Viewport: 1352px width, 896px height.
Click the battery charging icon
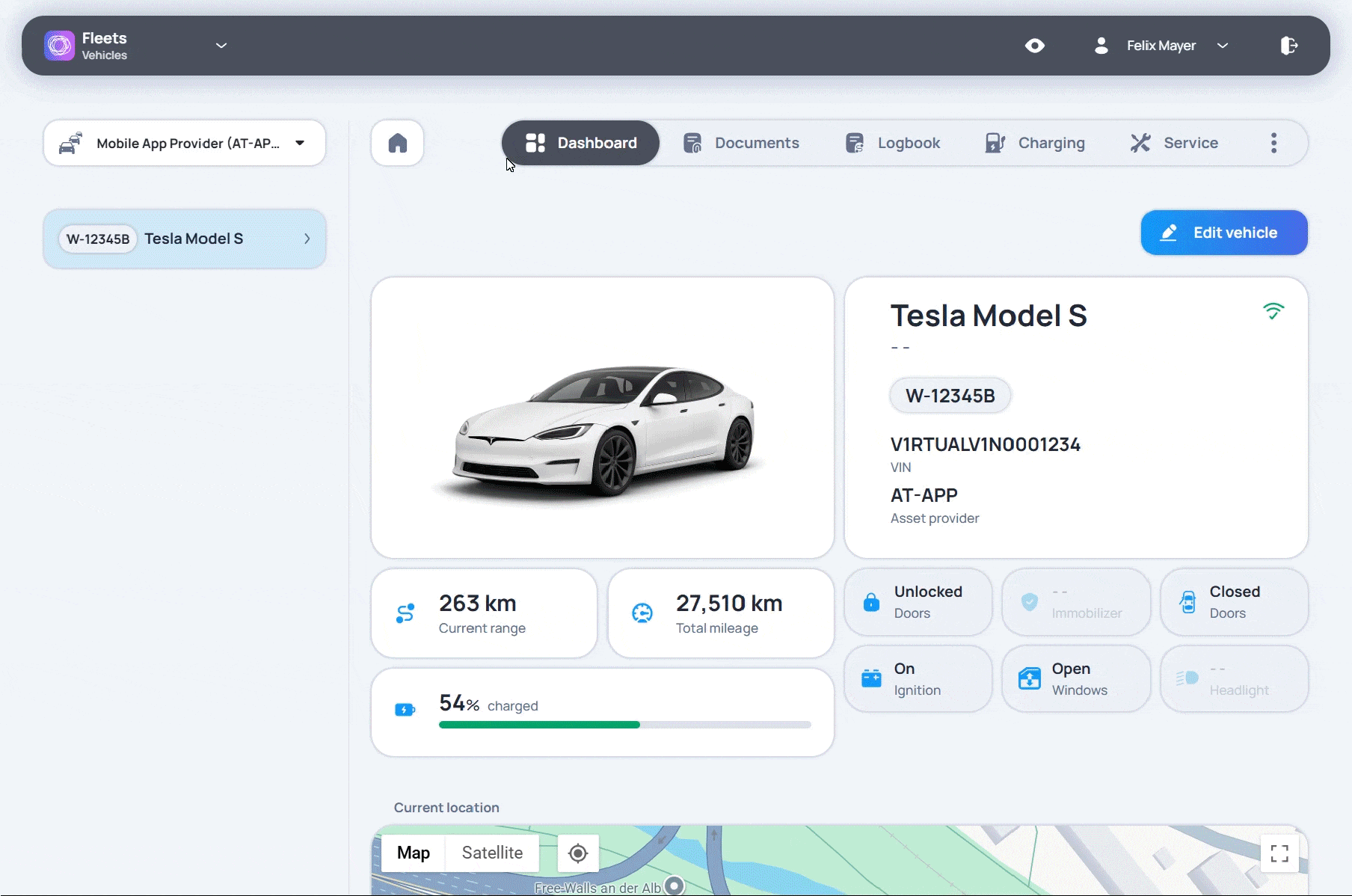[x=405, y=710]
